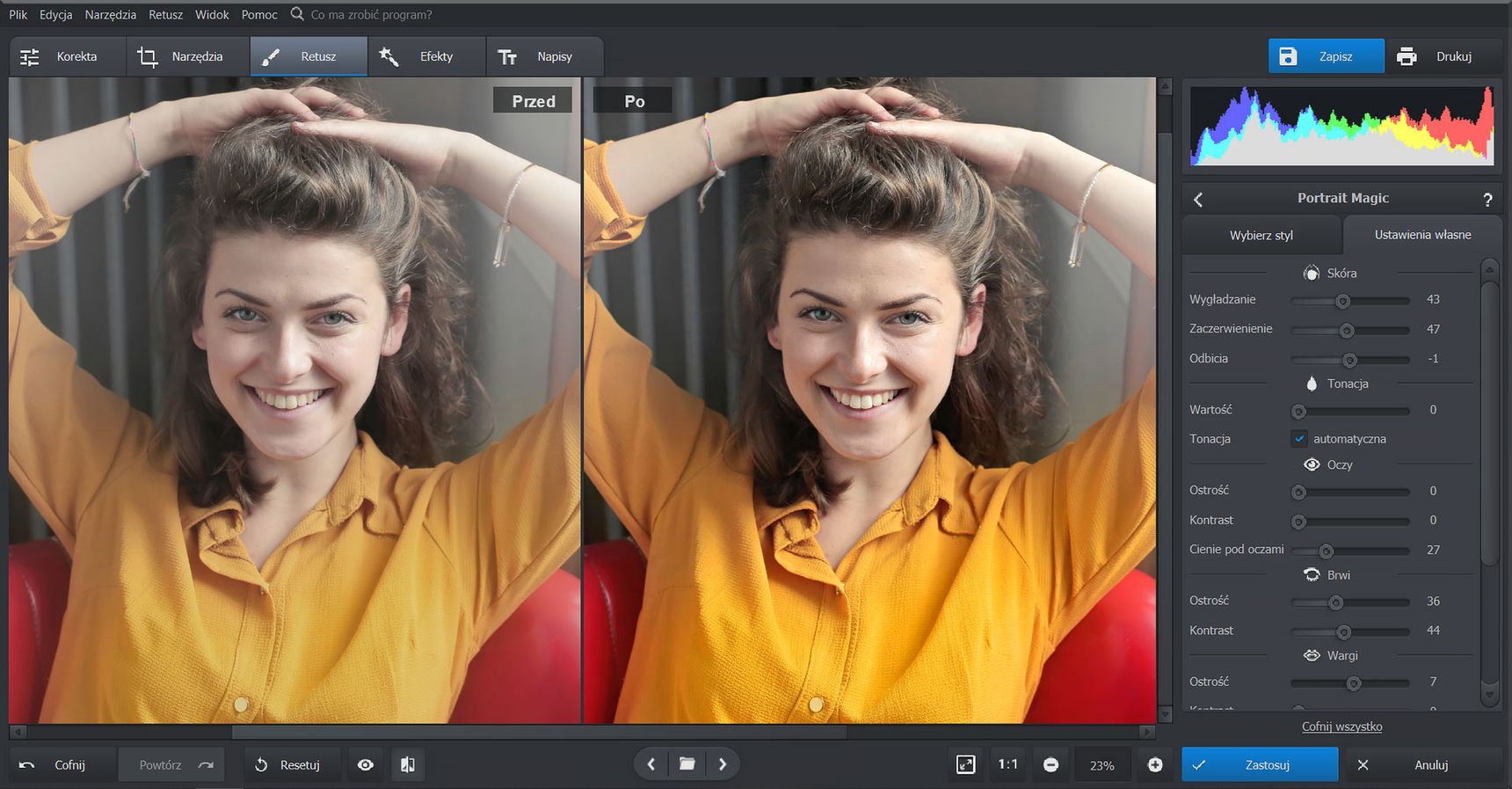
Task: Click the Oczy eye section icon
Action: [1312, 464]
